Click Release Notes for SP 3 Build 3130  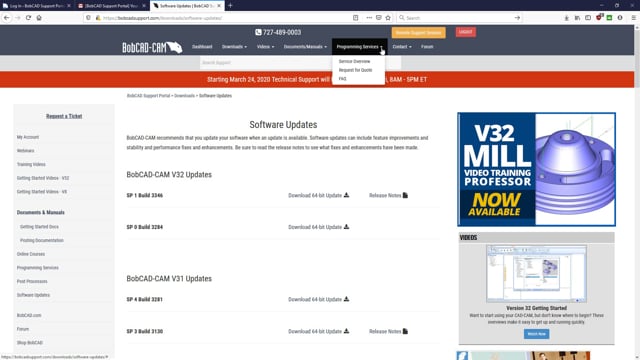(x=388, y=331)
